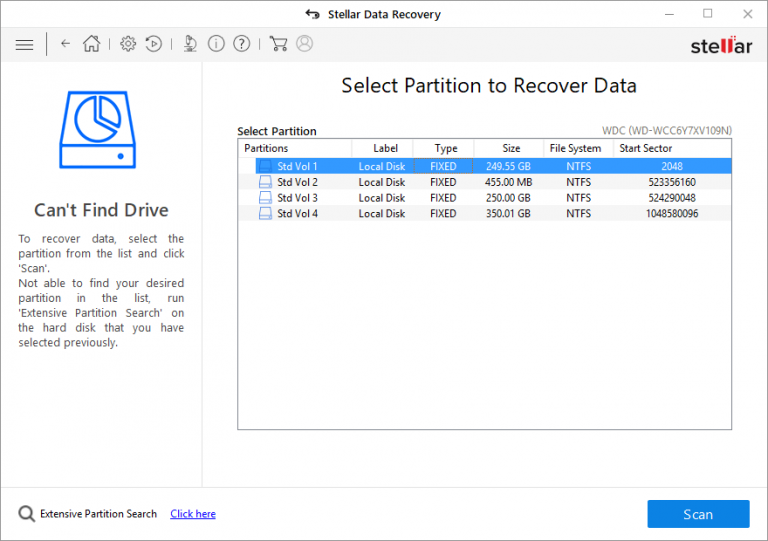Sort by the Size column header

pos(511,148)
